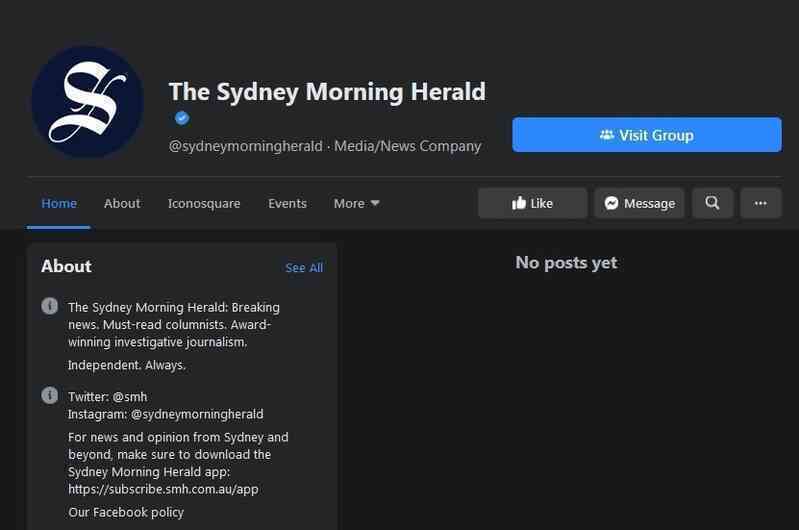Like the Sydney Morning Herald page
The width and height of the screenshot is (799, 530).
pyautogui.click(x=532, y=203)
